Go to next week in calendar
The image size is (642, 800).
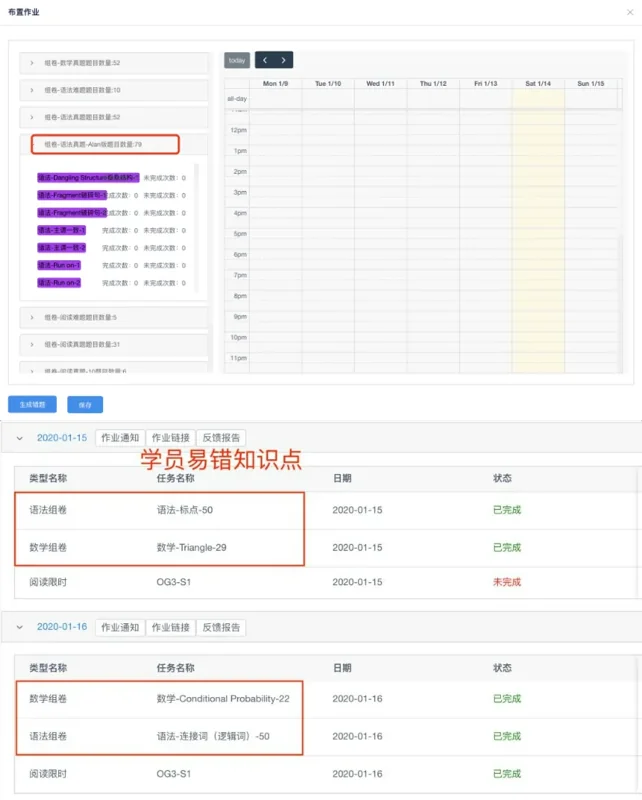284,60
